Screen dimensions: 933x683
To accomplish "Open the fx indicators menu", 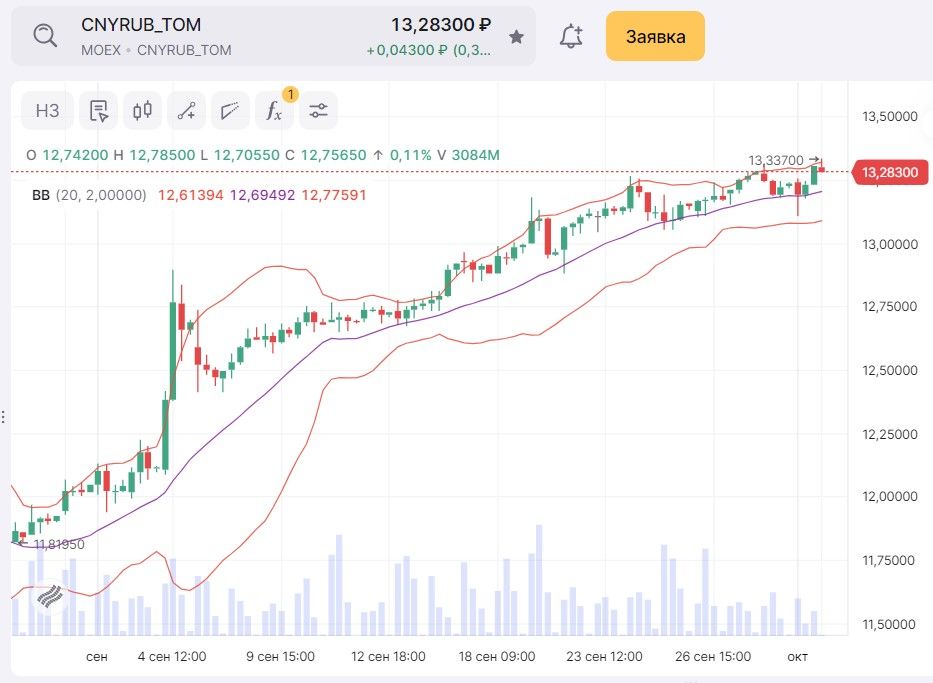I will [x=274, y=111].
